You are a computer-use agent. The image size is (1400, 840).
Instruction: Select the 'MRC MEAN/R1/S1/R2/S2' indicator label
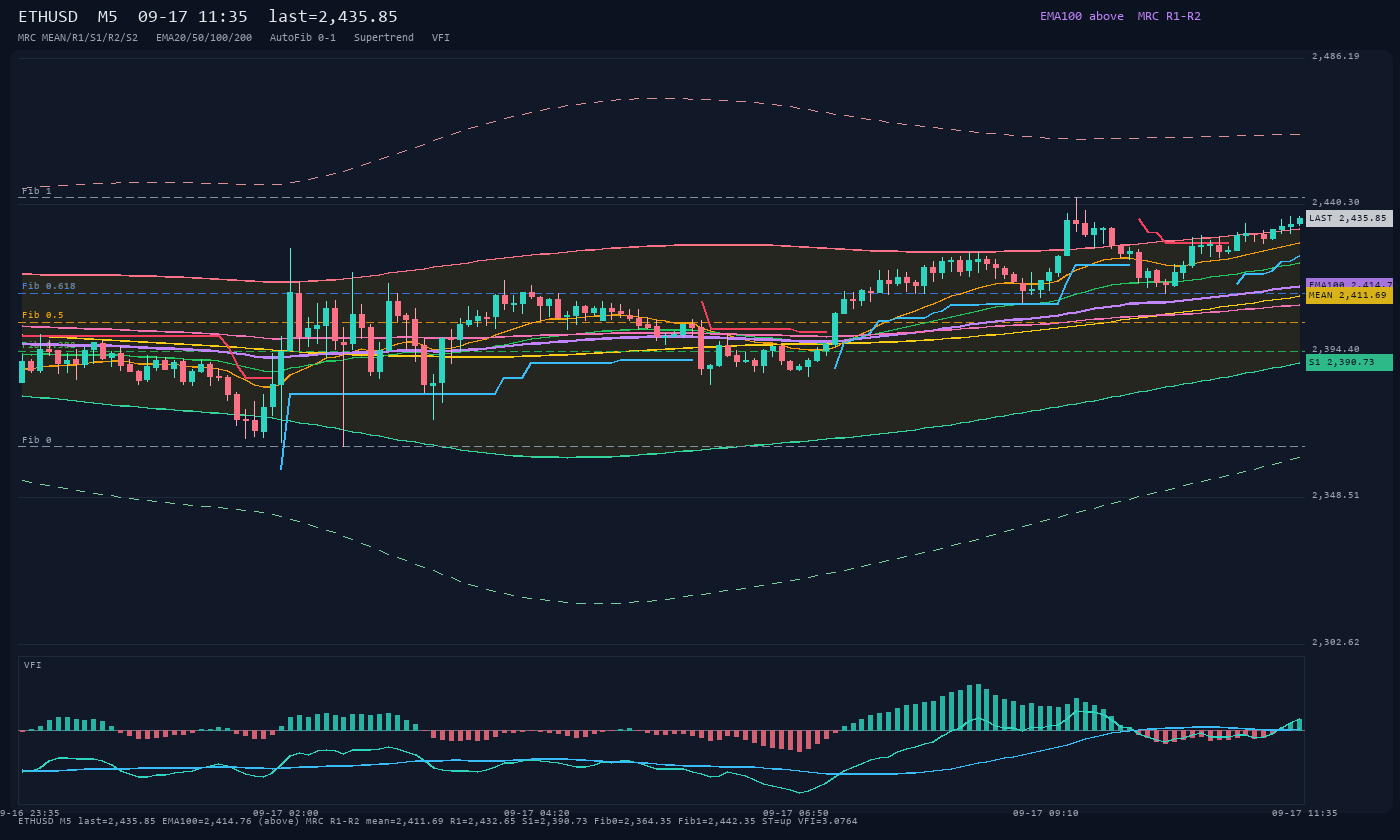click(x=78, y=37)
